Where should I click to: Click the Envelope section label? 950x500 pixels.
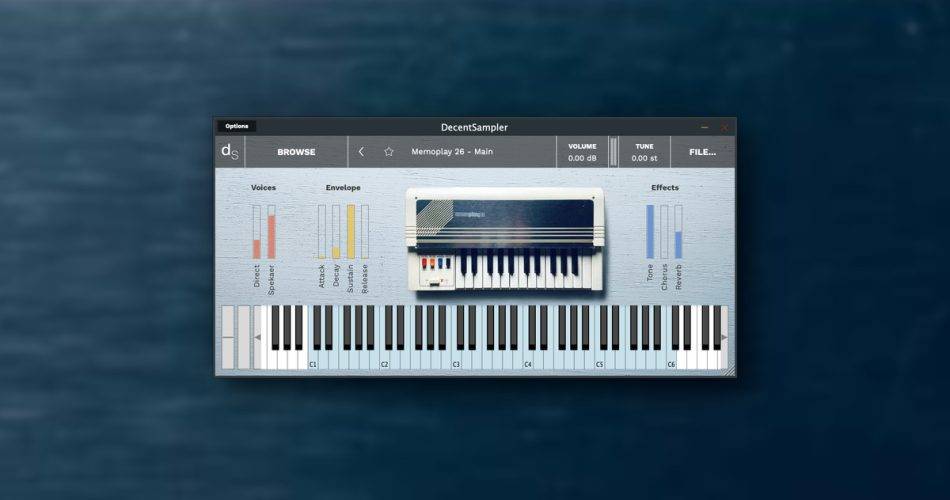click(343, 188)
